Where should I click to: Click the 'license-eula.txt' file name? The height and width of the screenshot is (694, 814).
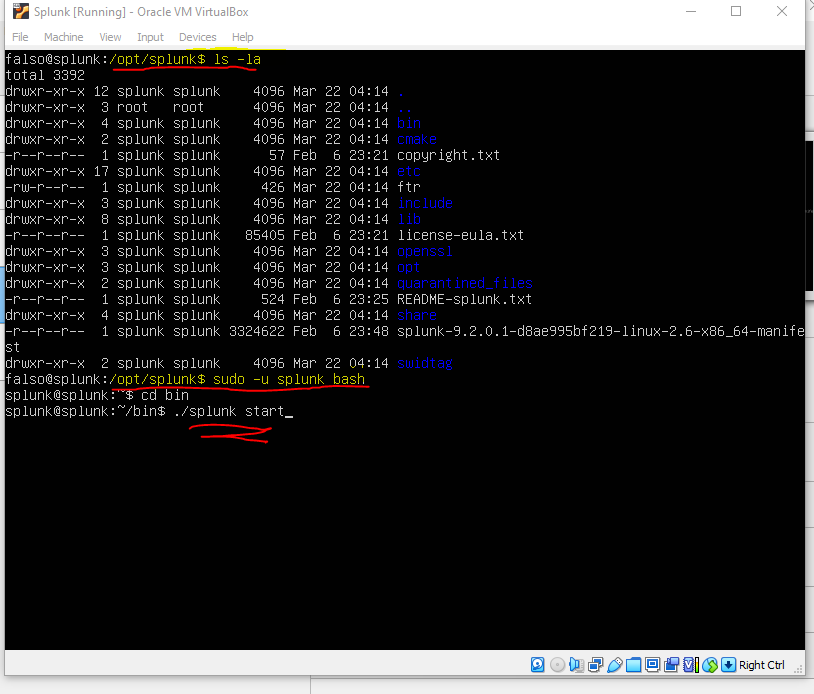pyautogui.click(x=460, y=235)
